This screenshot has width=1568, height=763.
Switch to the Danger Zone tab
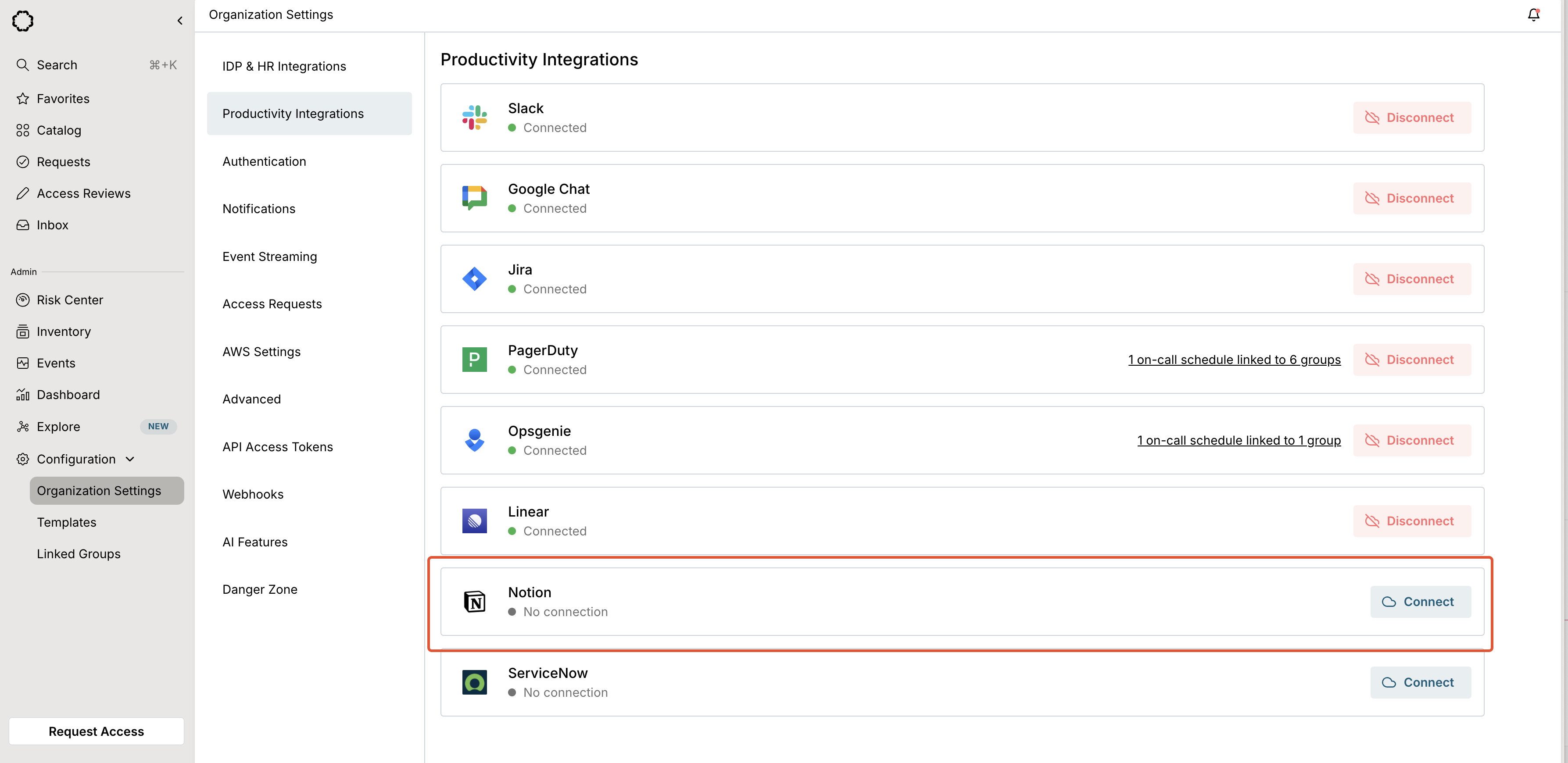pyautogui.click(x=259, y=589)
